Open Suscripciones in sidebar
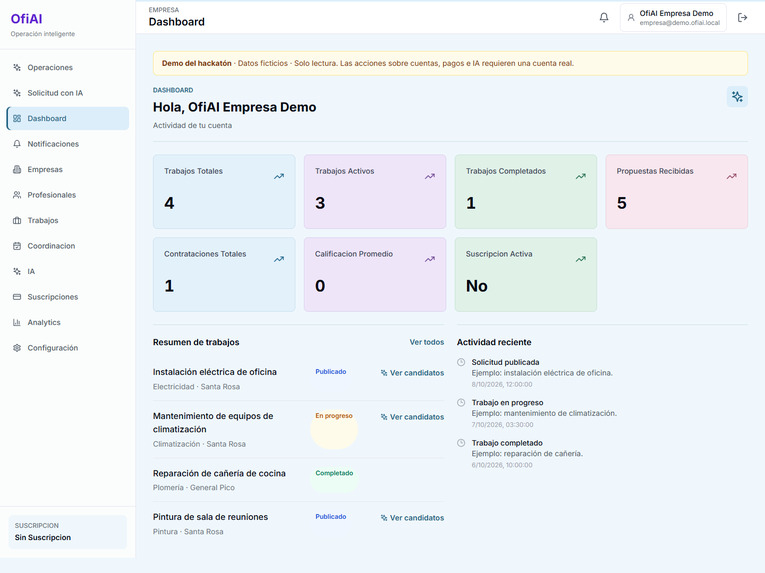 (x=67, y=297)
